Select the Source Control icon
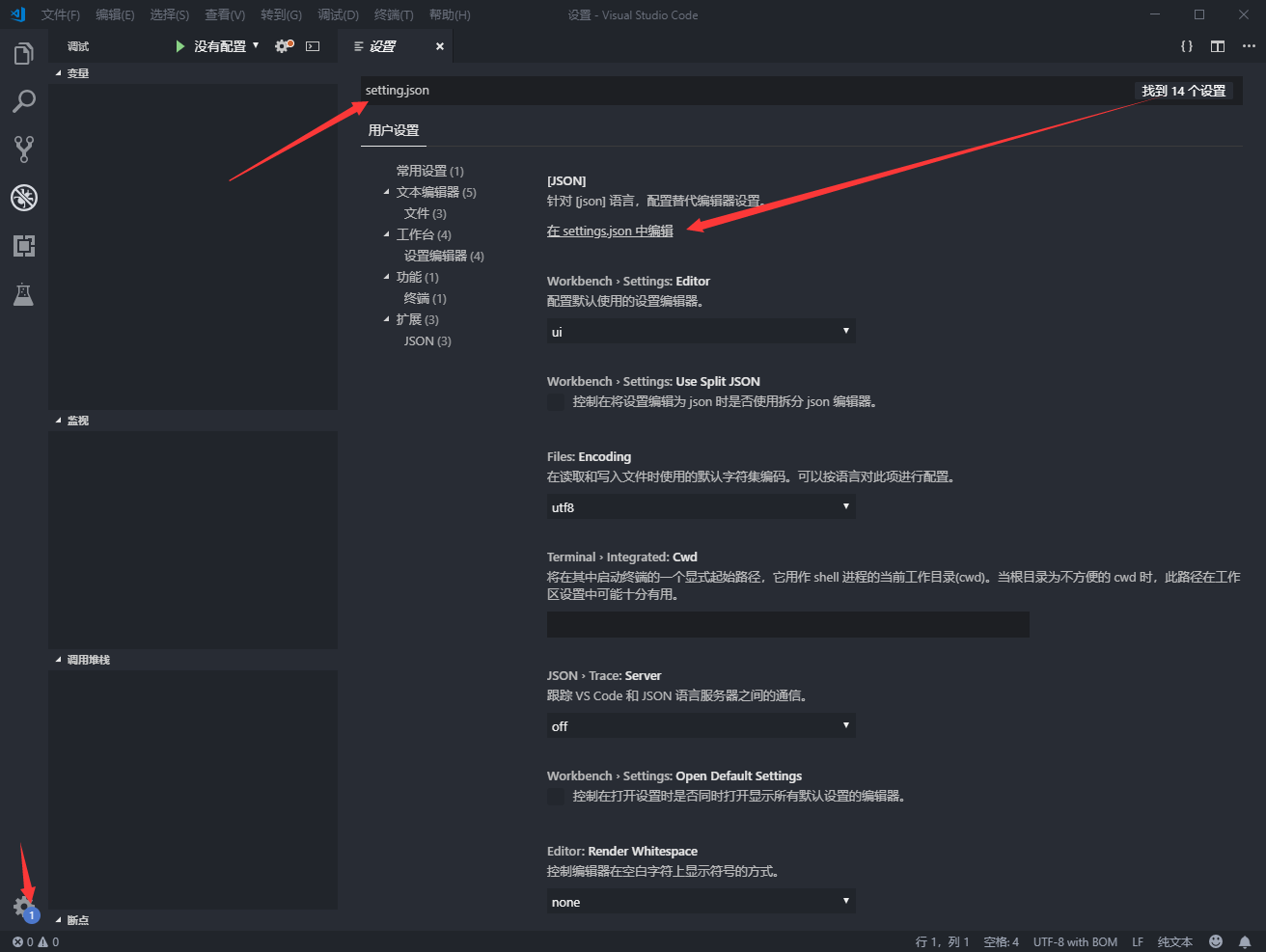1266x952 pixels. click(x=23, y=149)
